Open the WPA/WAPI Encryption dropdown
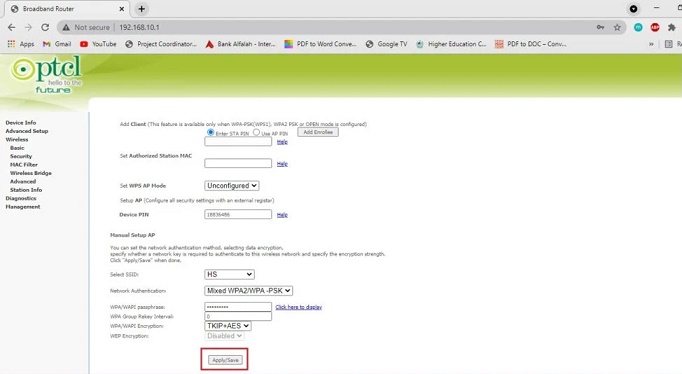This screenshot has height=374, width=682. [x=227, y=326]
